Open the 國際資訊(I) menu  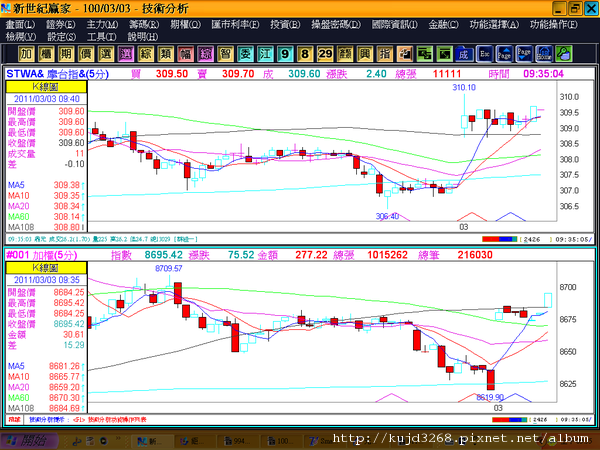[395, 24]
